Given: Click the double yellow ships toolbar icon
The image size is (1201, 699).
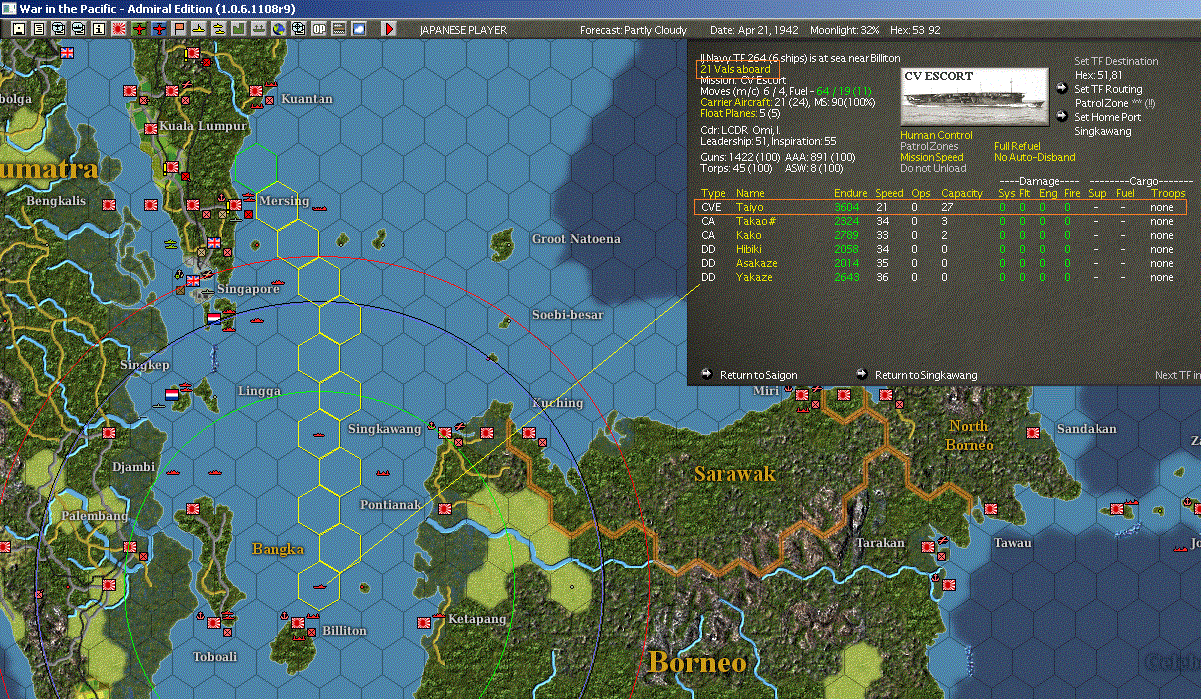Looking at the screenshot, I should click(x=218, y=29).
